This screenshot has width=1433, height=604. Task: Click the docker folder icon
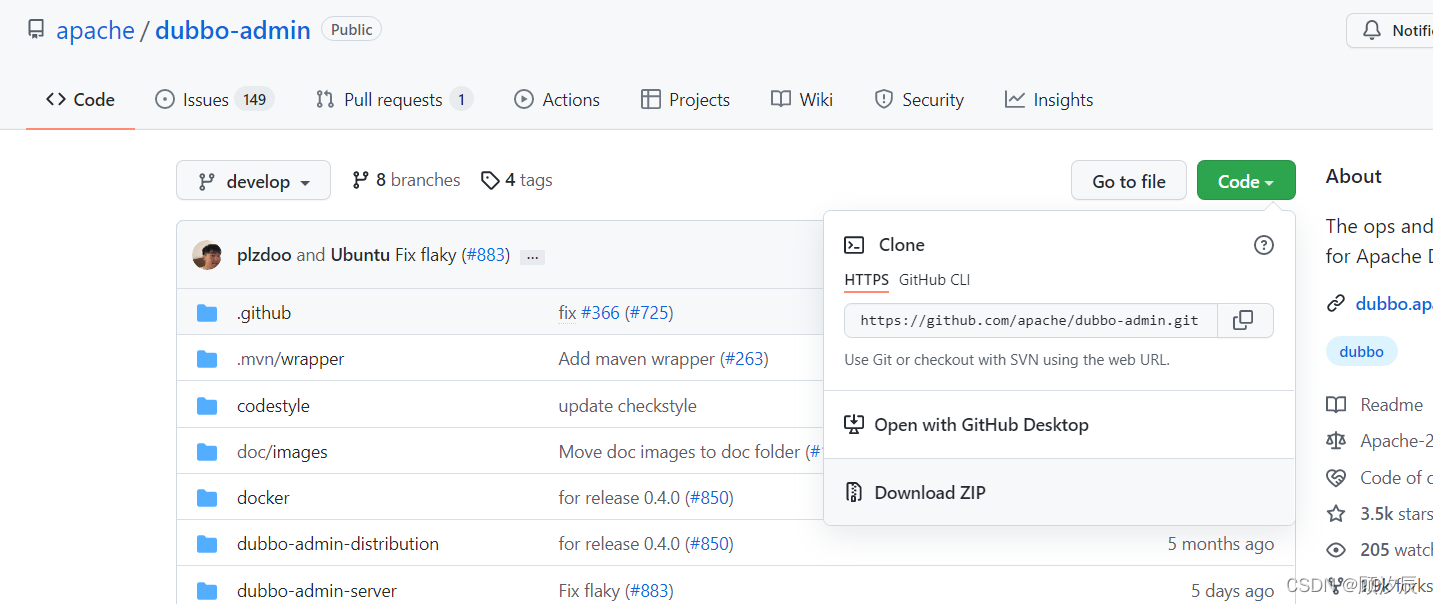(x=207, y=498)
